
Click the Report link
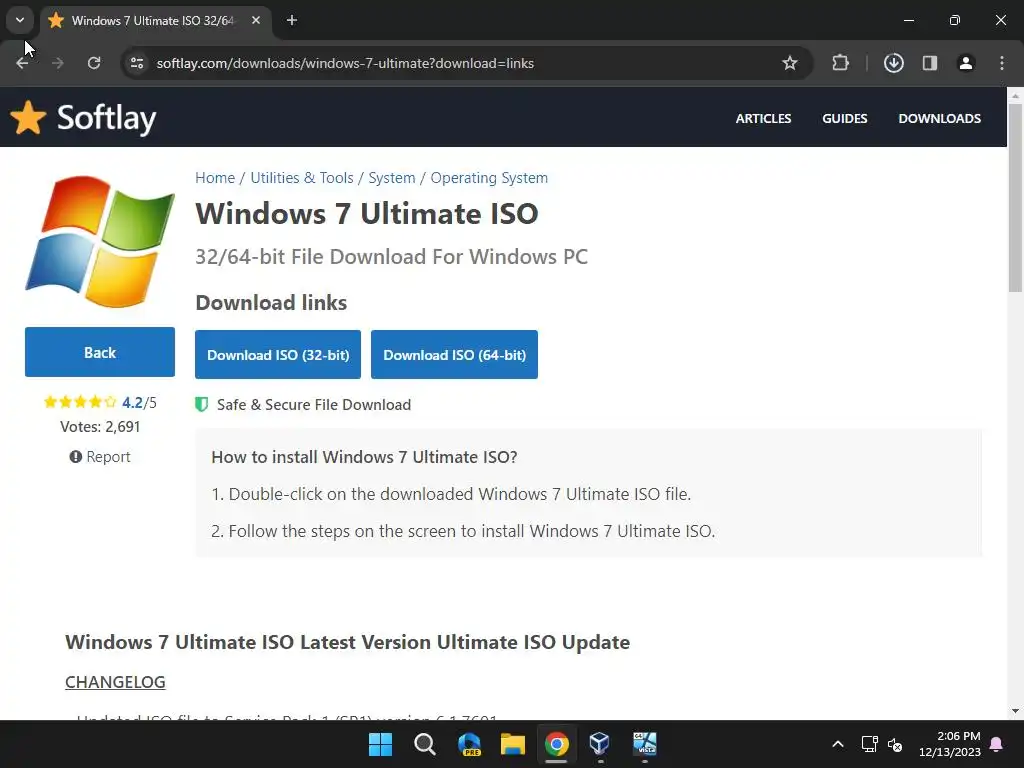tap(100, 456)
